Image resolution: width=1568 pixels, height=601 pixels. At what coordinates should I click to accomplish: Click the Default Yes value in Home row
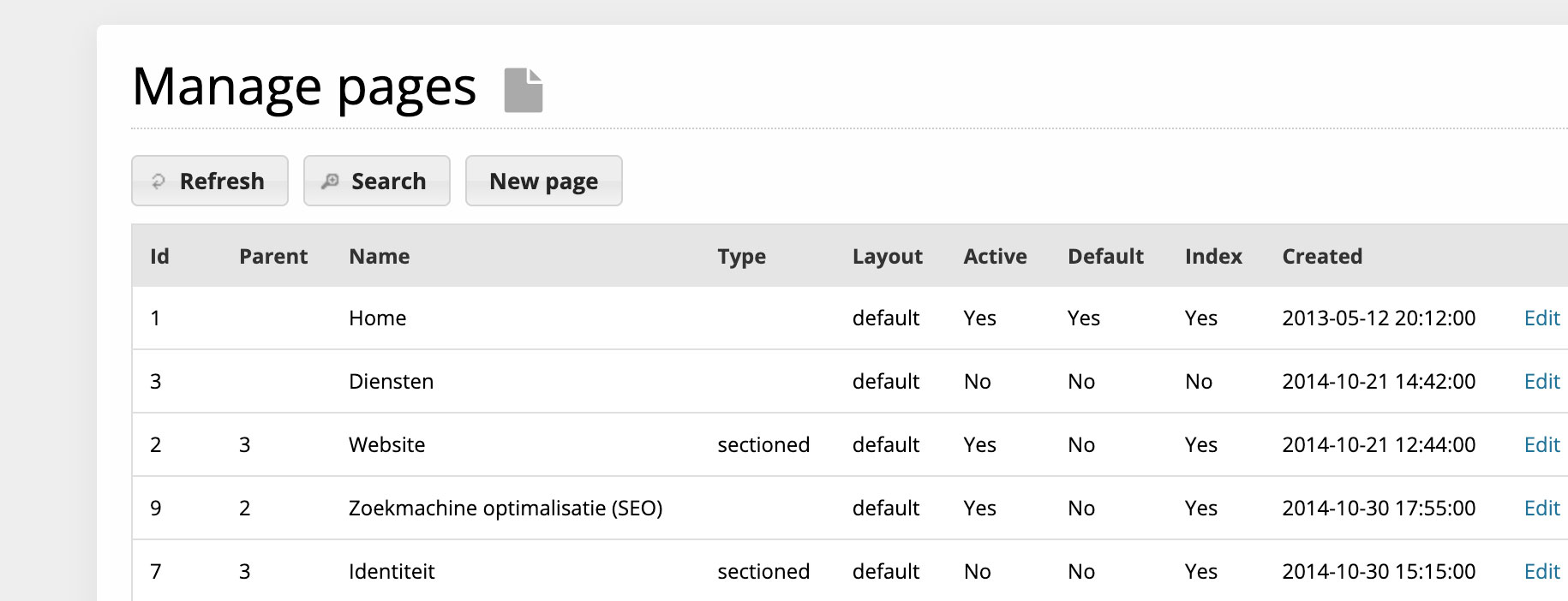pyautogui.click(x=1084, y=318)
